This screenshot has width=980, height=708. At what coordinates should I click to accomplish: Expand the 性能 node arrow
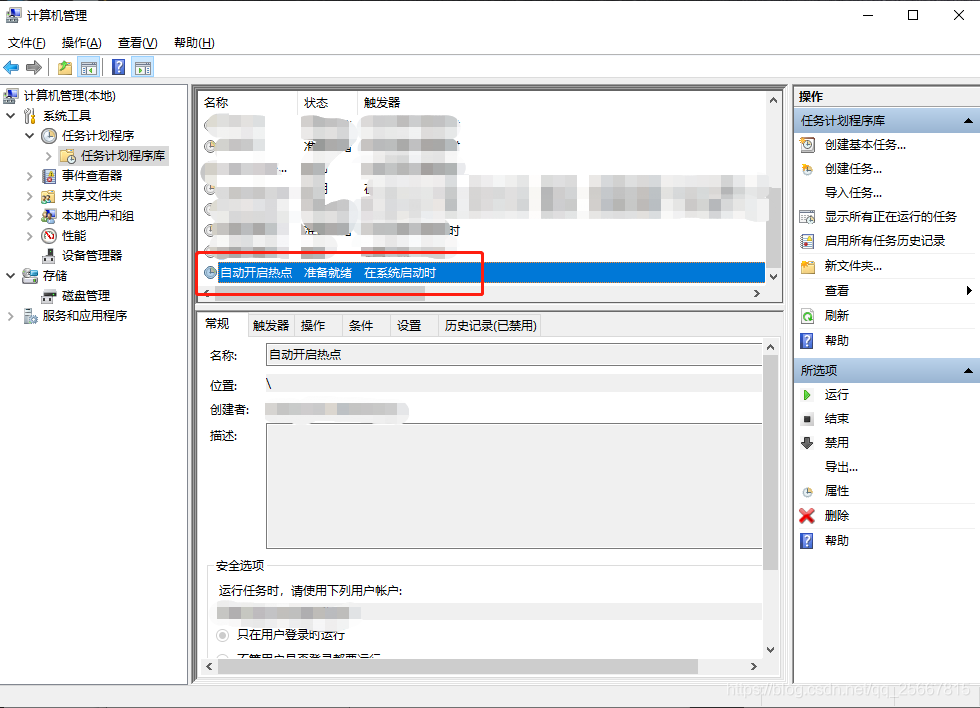click(29, 236)
